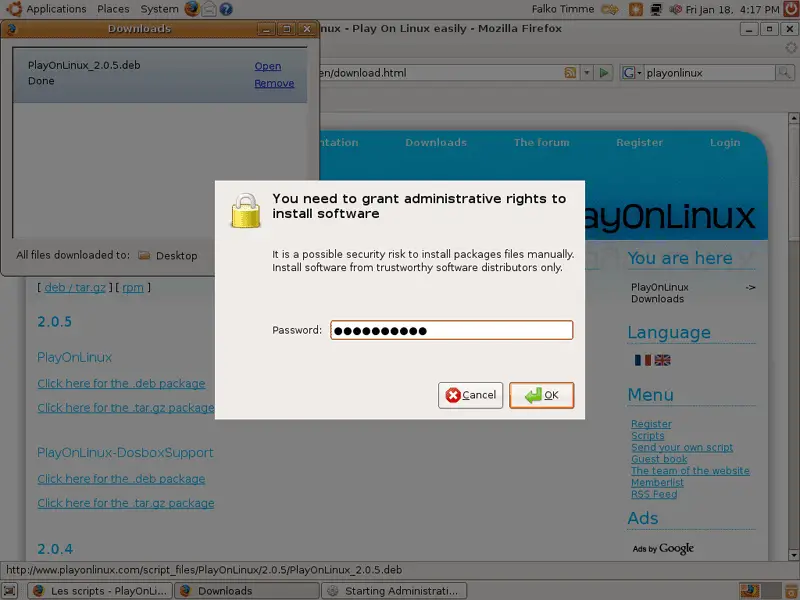Click the RSS Feed link in sidebar
The image size is (800, 600).
pyautogui.click(x=654, y=494)
